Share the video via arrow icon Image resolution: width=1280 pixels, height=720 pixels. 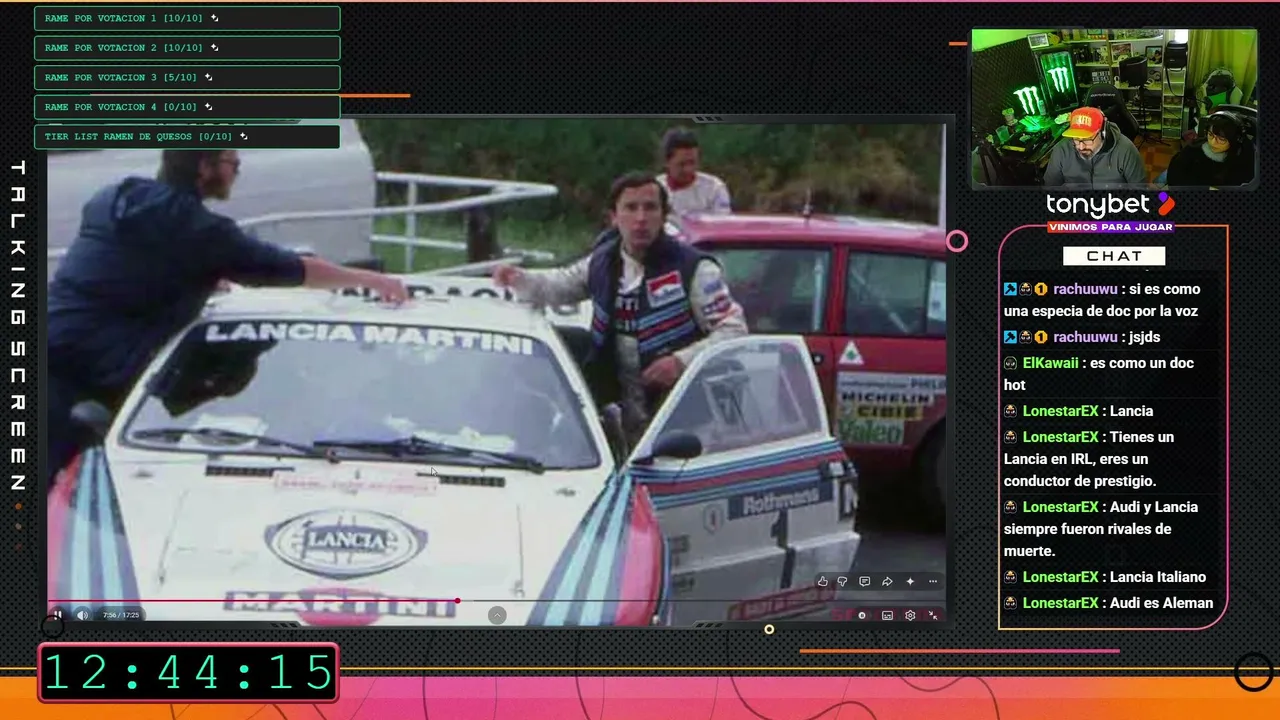tap(886, 581)
